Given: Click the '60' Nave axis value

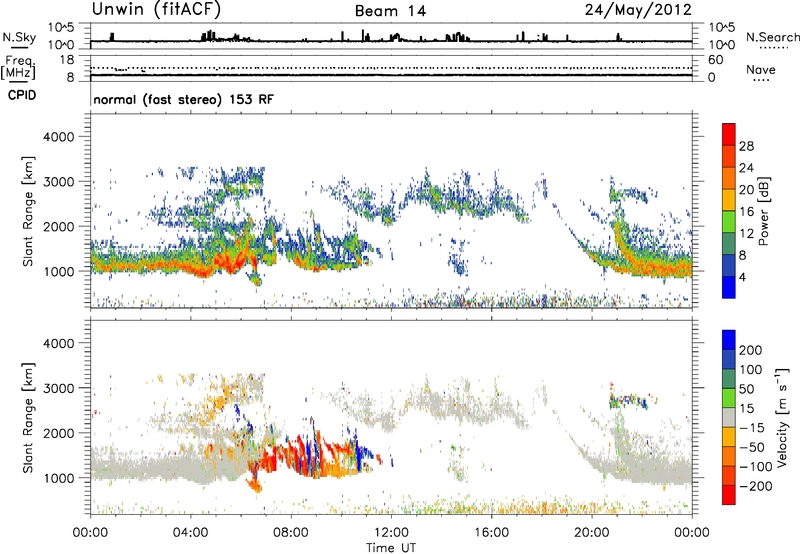Looking at the screenshot, I should [x=715, y=60].
